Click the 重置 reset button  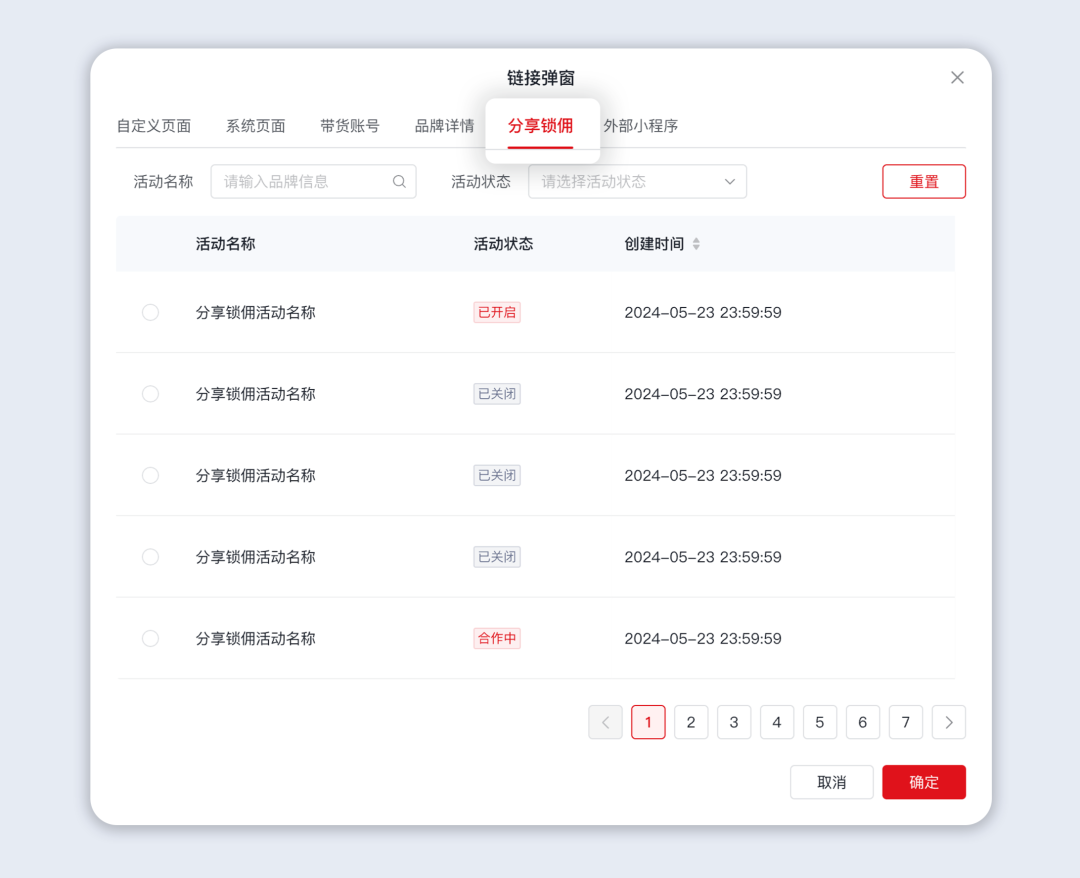(x=923, y=181)
